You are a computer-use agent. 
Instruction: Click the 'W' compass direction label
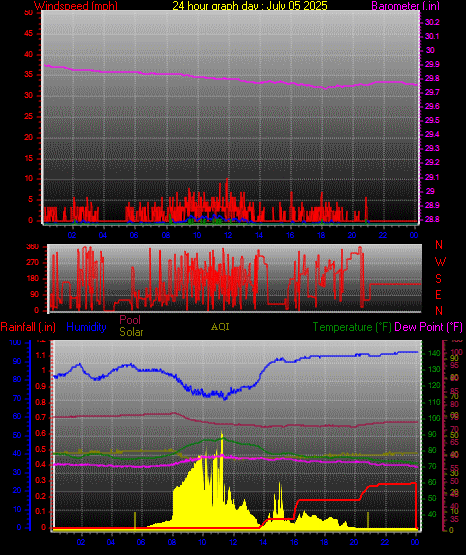440,262
